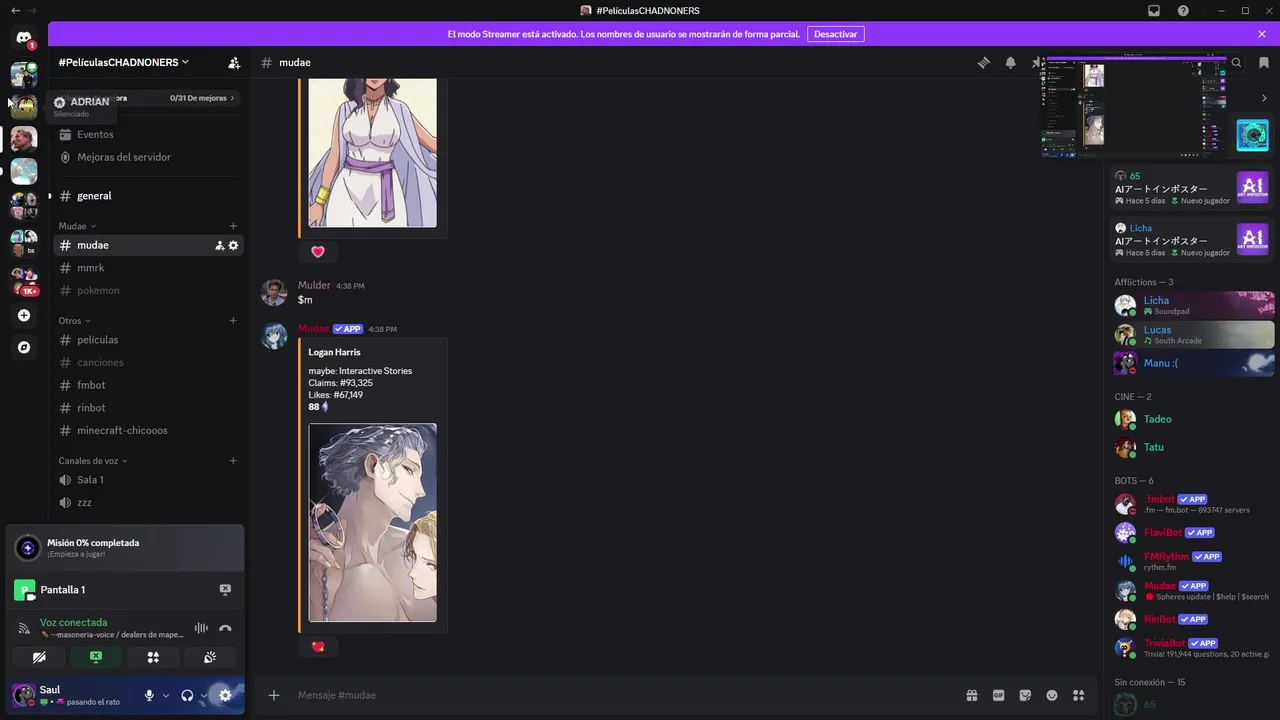Toggle noise suppression waveform icon

click(x=201, y=628)
